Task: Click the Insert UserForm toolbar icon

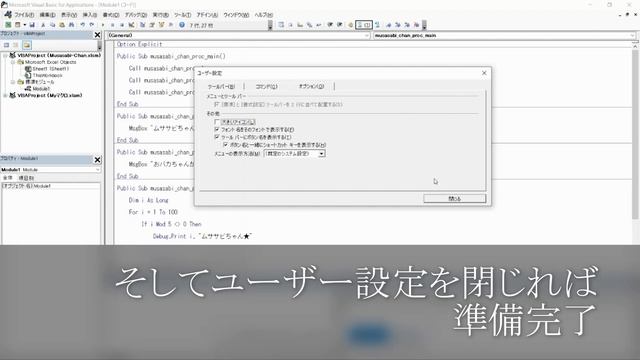Action: pos(17,25)
